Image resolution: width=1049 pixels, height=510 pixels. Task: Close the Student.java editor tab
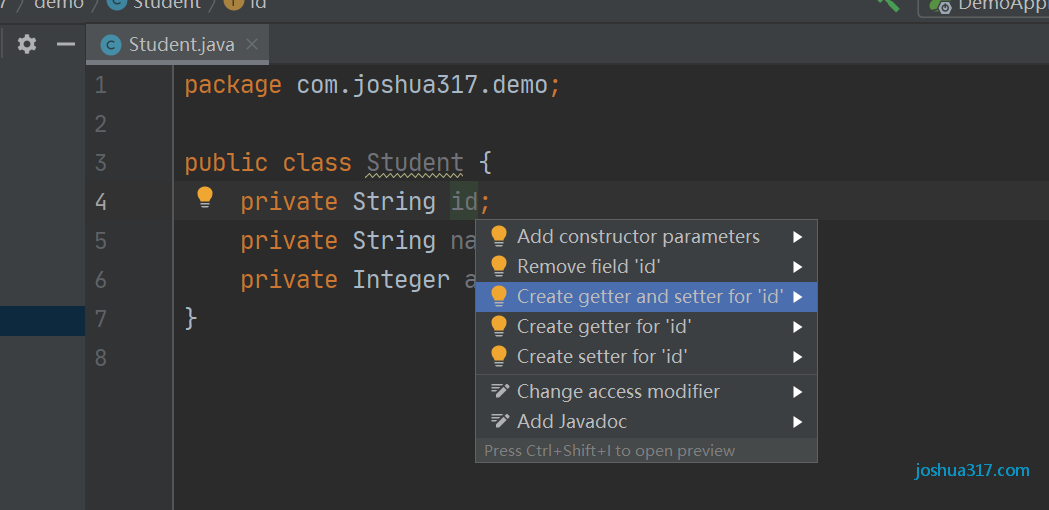(252, 45)
